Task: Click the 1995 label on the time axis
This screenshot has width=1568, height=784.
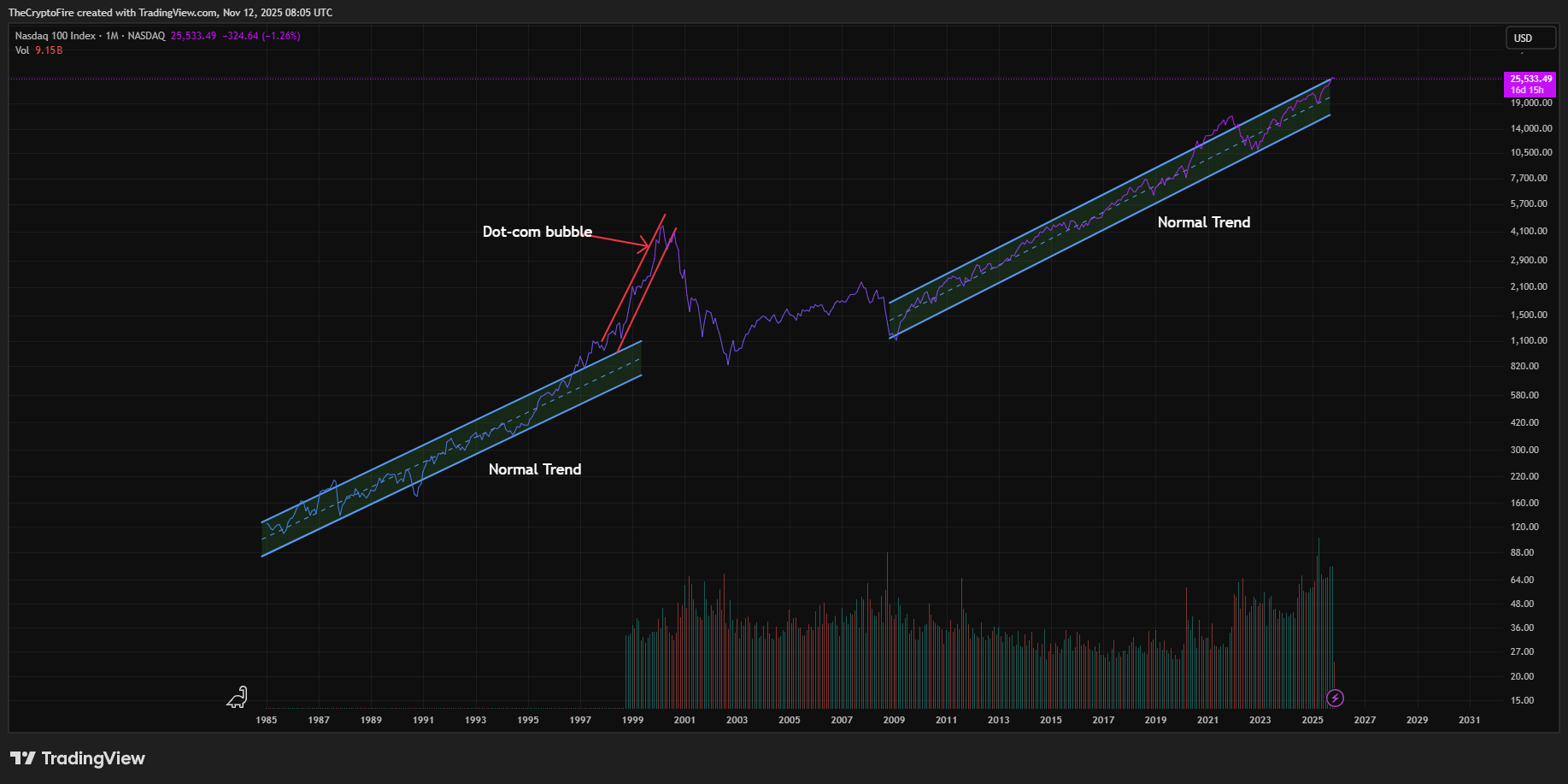Action: (x=528, y=720)
